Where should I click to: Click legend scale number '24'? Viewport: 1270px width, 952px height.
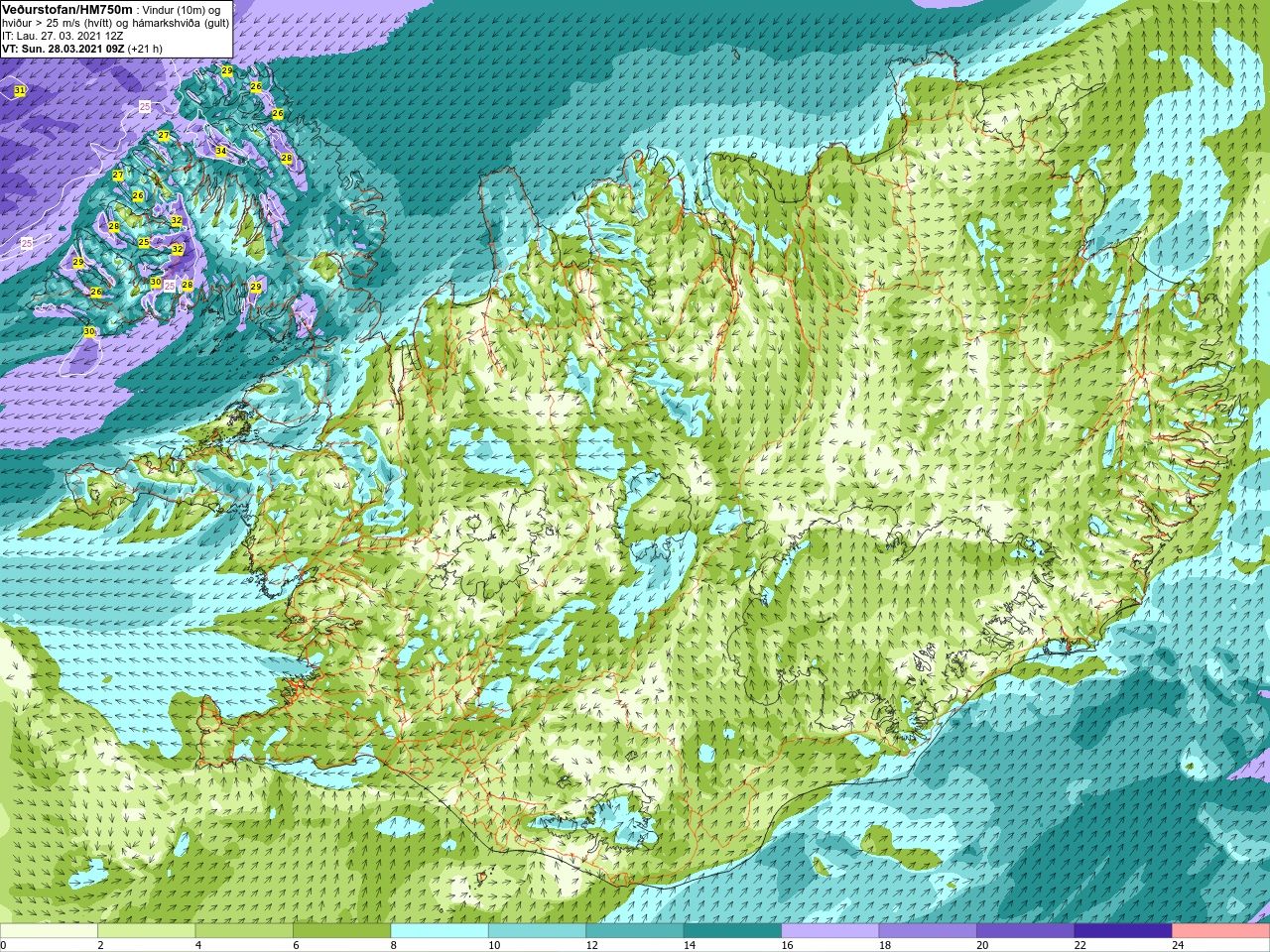[x=1178, y=945]
